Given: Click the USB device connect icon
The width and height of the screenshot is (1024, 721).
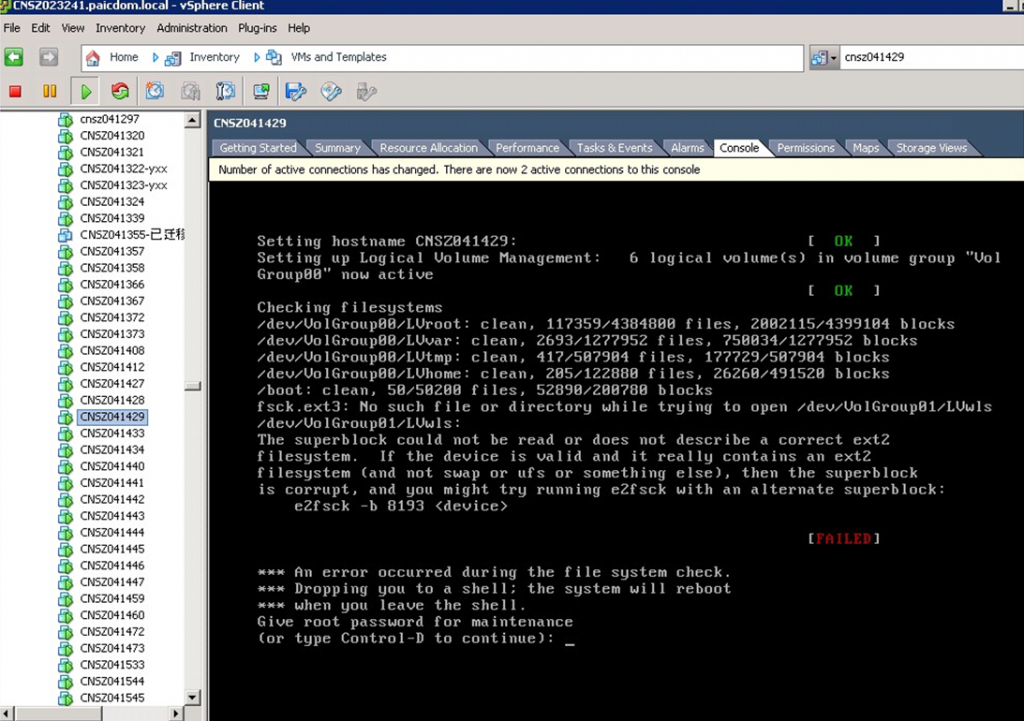Looking at the screenshot, I should [x=366, y=91].
